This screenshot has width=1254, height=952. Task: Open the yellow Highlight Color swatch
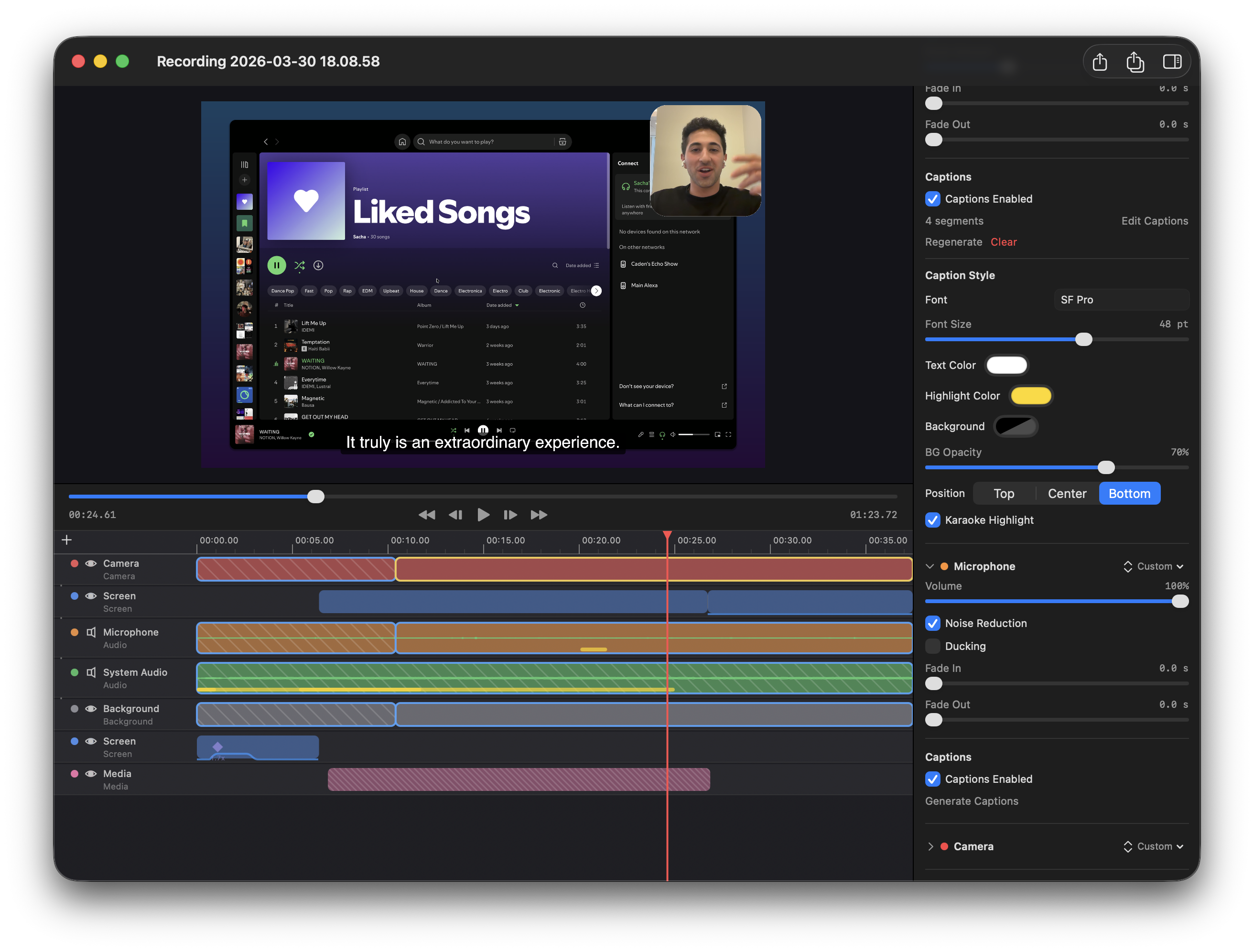point(1031,396)
